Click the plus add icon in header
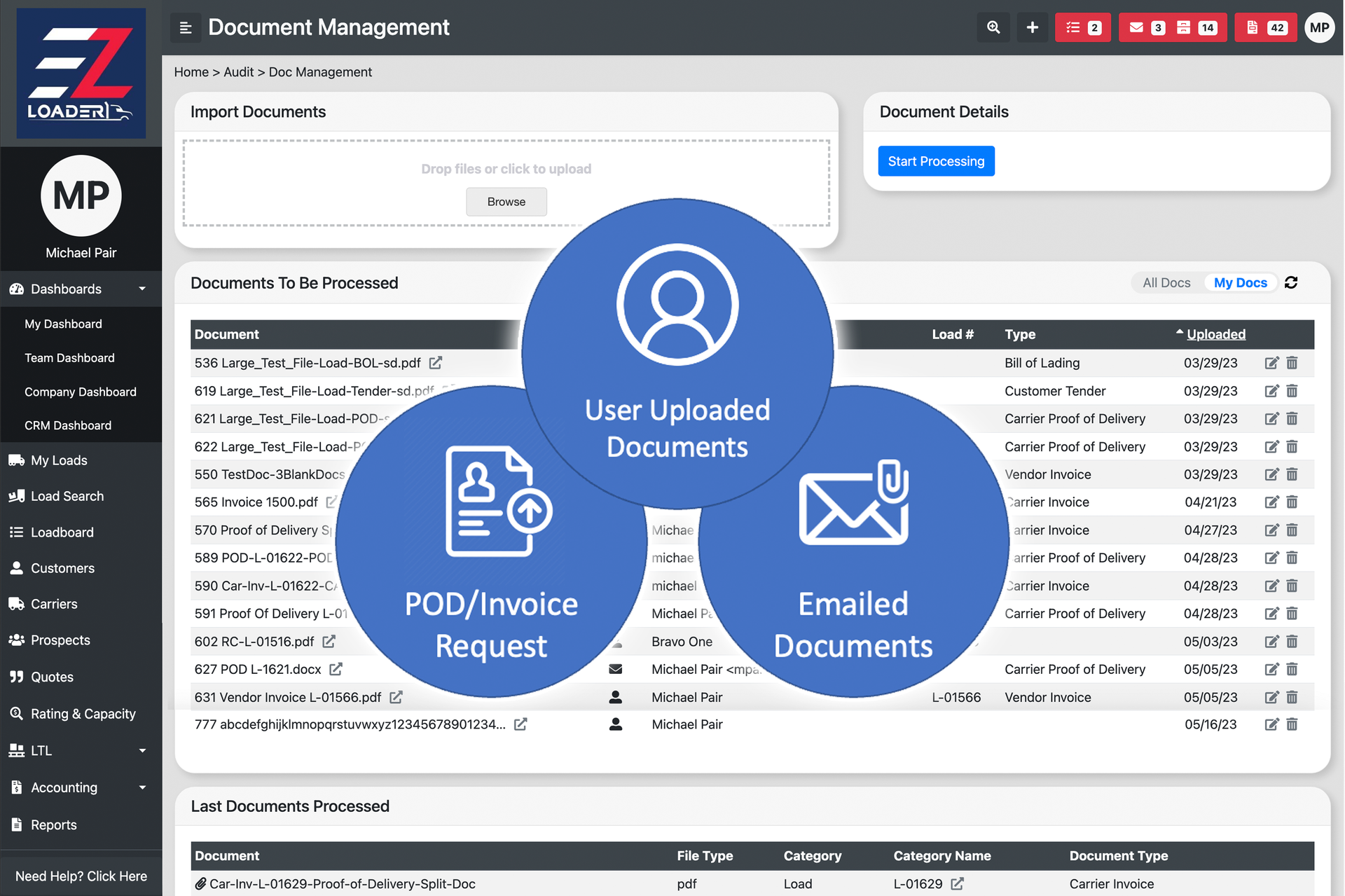 point(1032,28)
